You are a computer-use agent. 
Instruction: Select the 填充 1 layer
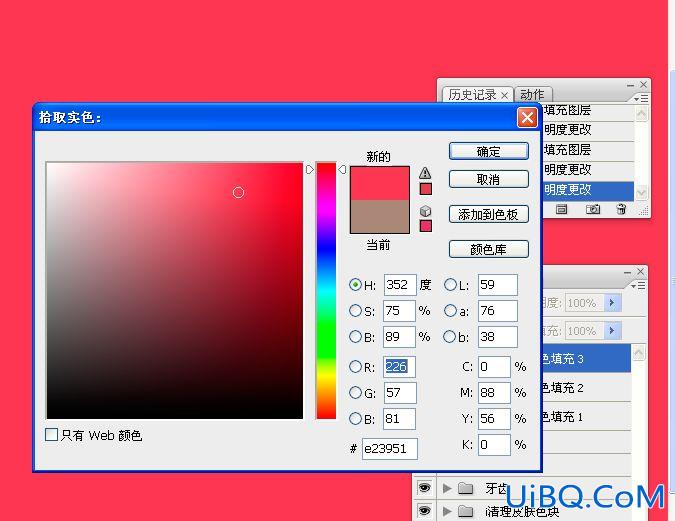point(586,416)
